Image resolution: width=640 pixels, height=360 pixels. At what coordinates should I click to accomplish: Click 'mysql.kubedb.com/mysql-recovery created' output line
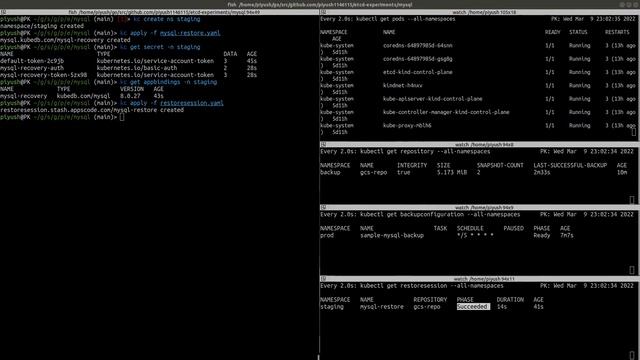pyautogui.click(x=65, y=40)
